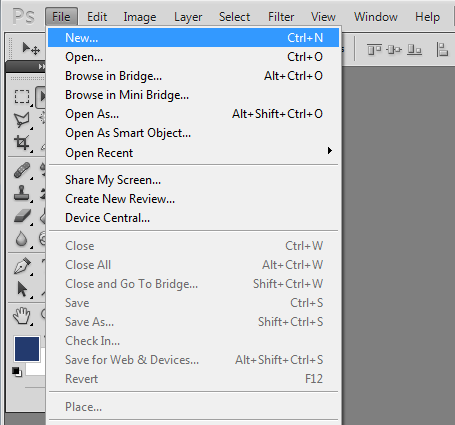The width and height of the screenshot is (455, 425).
Task: Open the Filter menu
Action: (x=281, y=17)
